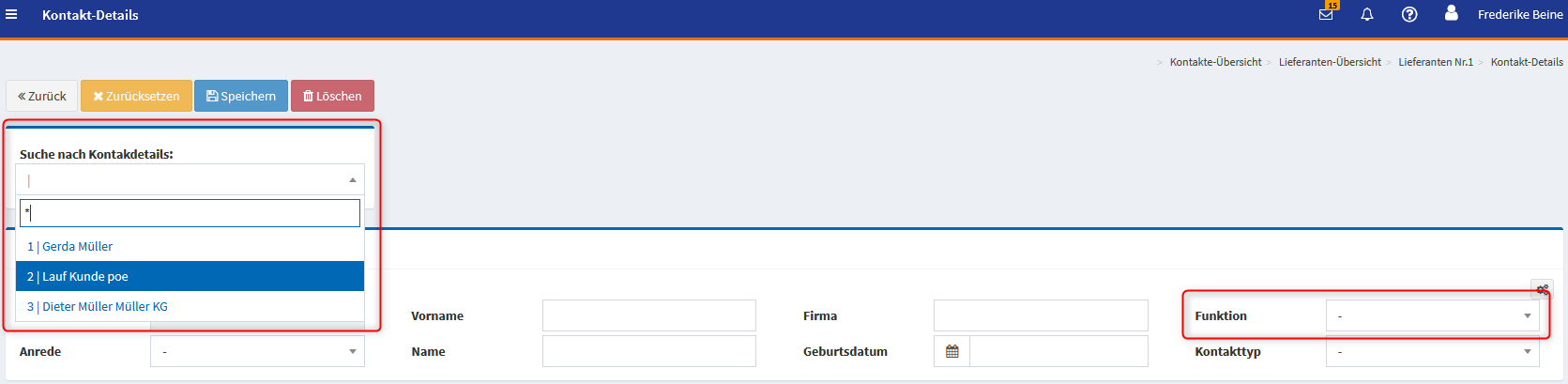Viewport: 1568px width, 384px height.
Task: Open the hamburger navigation menu
Action: (x=11, y=15)
